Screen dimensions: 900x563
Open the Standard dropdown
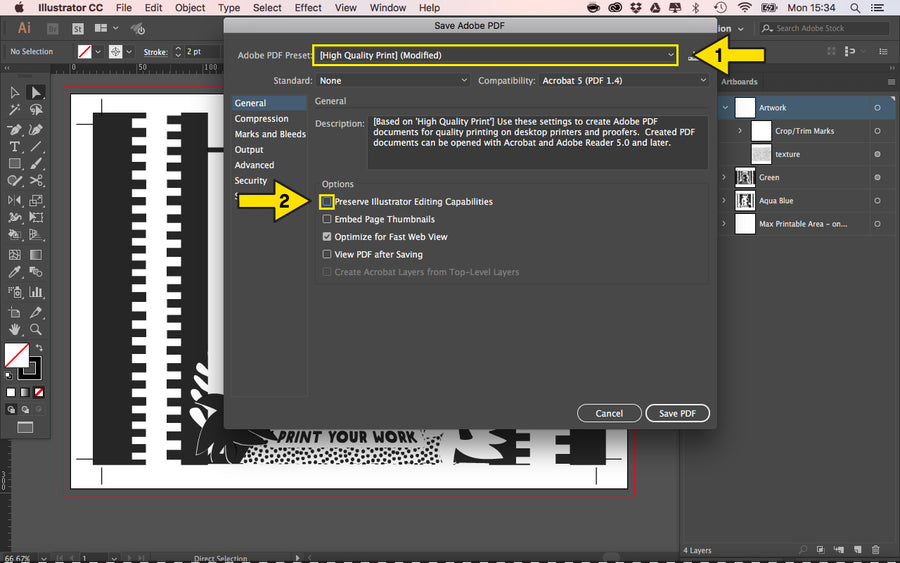point(393,81)
